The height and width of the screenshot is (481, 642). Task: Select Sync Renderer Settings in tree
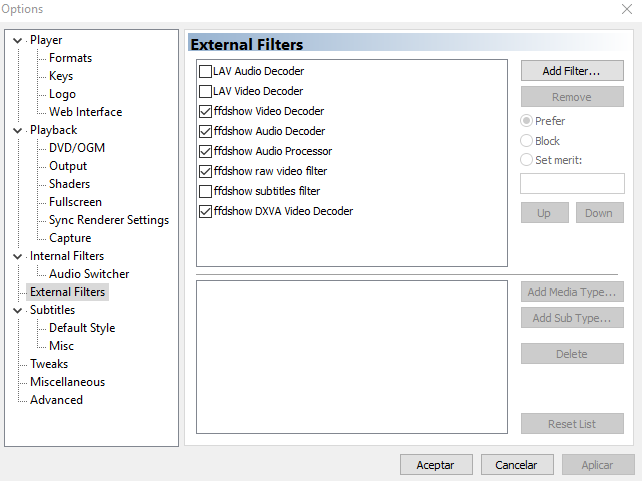[x=108, y=220]
